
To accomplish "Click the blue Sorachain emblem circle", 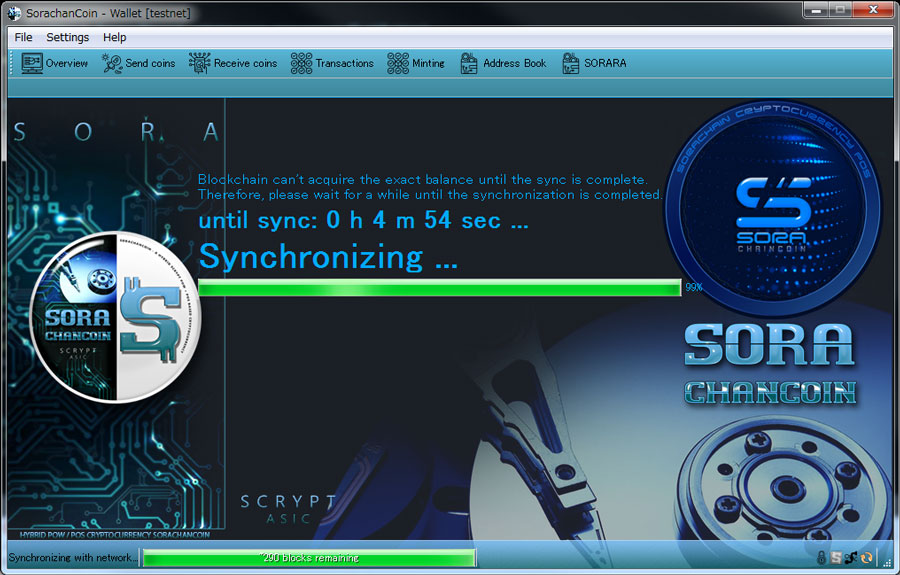I will [x=773, y=208].
